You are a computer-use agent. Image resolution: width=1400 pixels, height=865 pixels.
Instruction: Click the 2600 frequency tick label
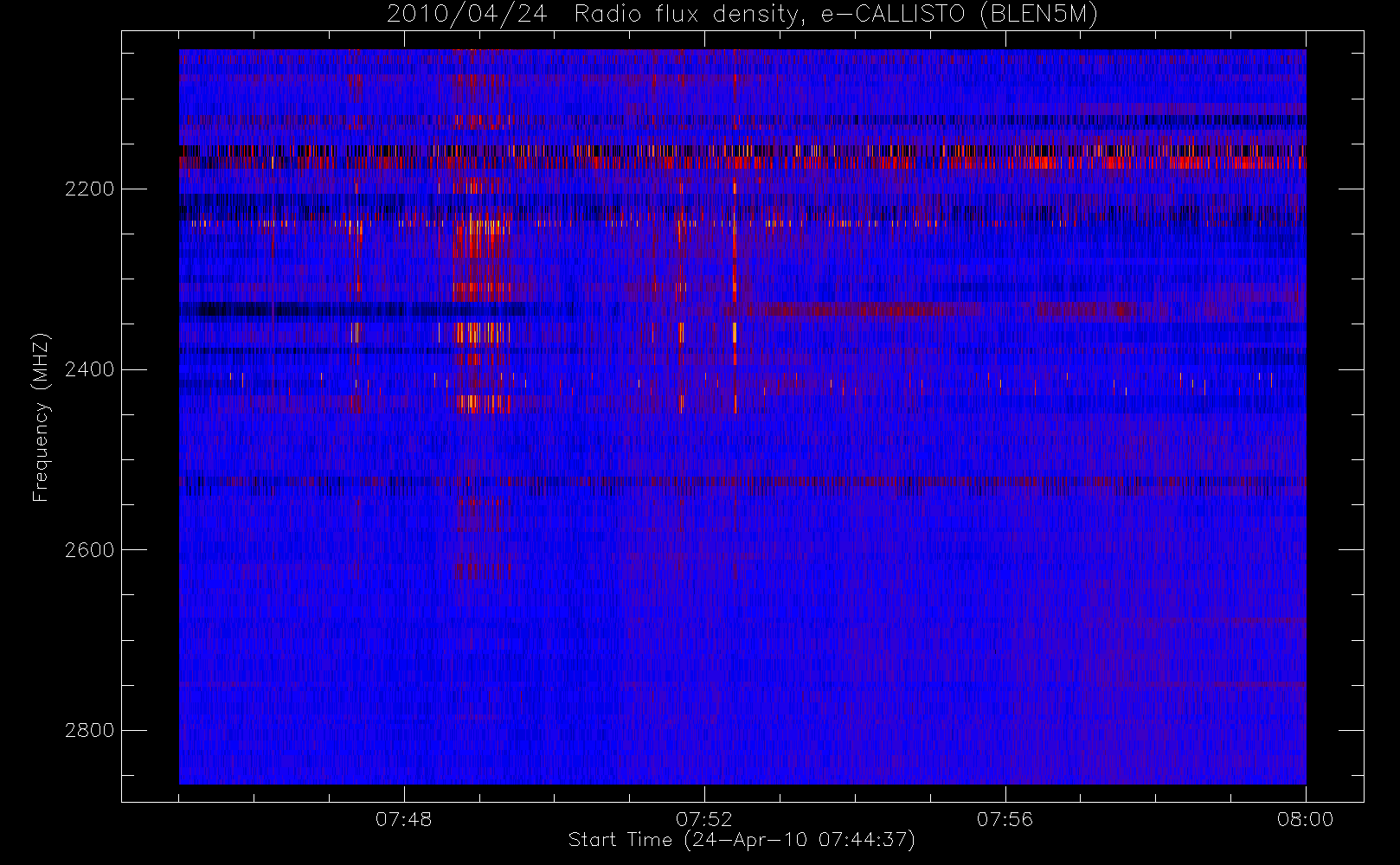pyautogui.click(x=89, y=550)
